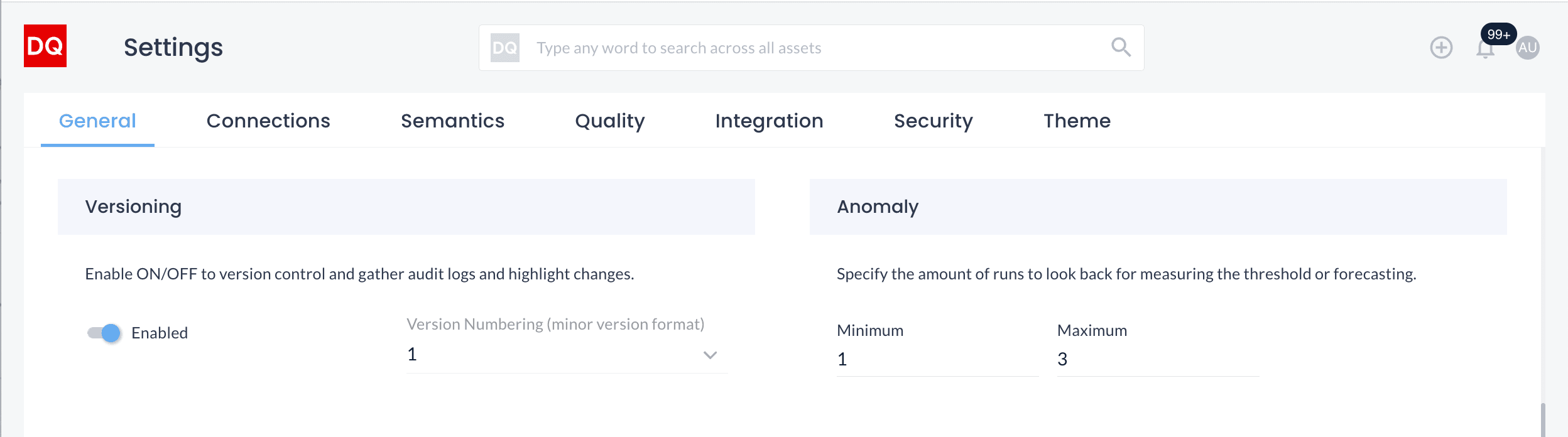Open the Theme settings tab
The height and width of the screenshot is (437, 1568).
(x=1075, y=121)
